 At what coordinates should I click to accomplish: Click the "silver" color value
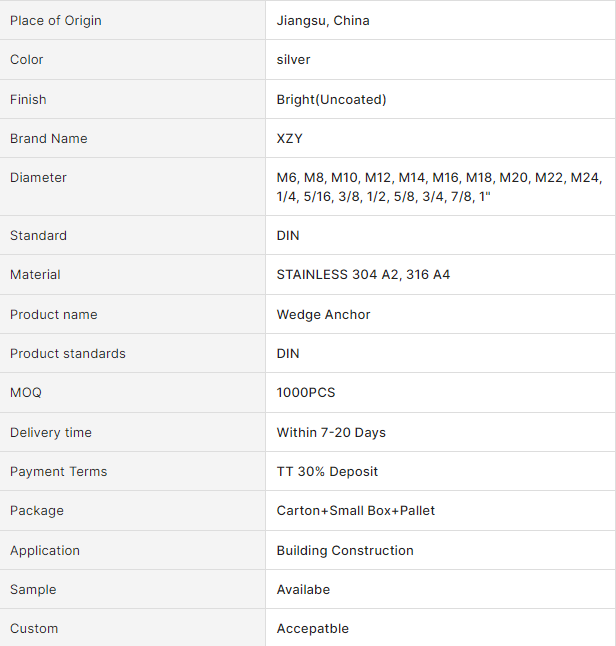click(x=293, y=60)
